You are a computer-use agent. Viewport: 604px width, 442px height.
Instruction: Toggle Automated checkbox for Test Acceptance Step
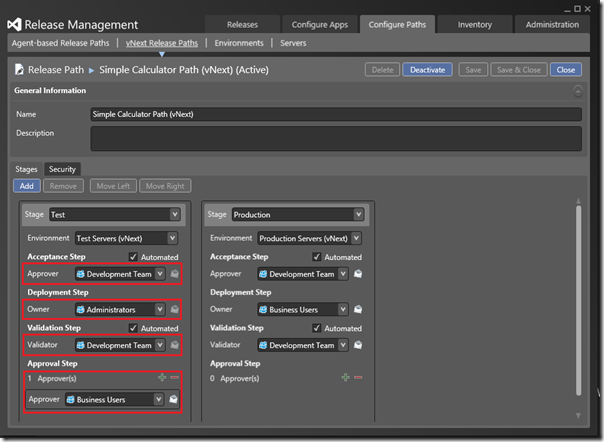[133, 257]
